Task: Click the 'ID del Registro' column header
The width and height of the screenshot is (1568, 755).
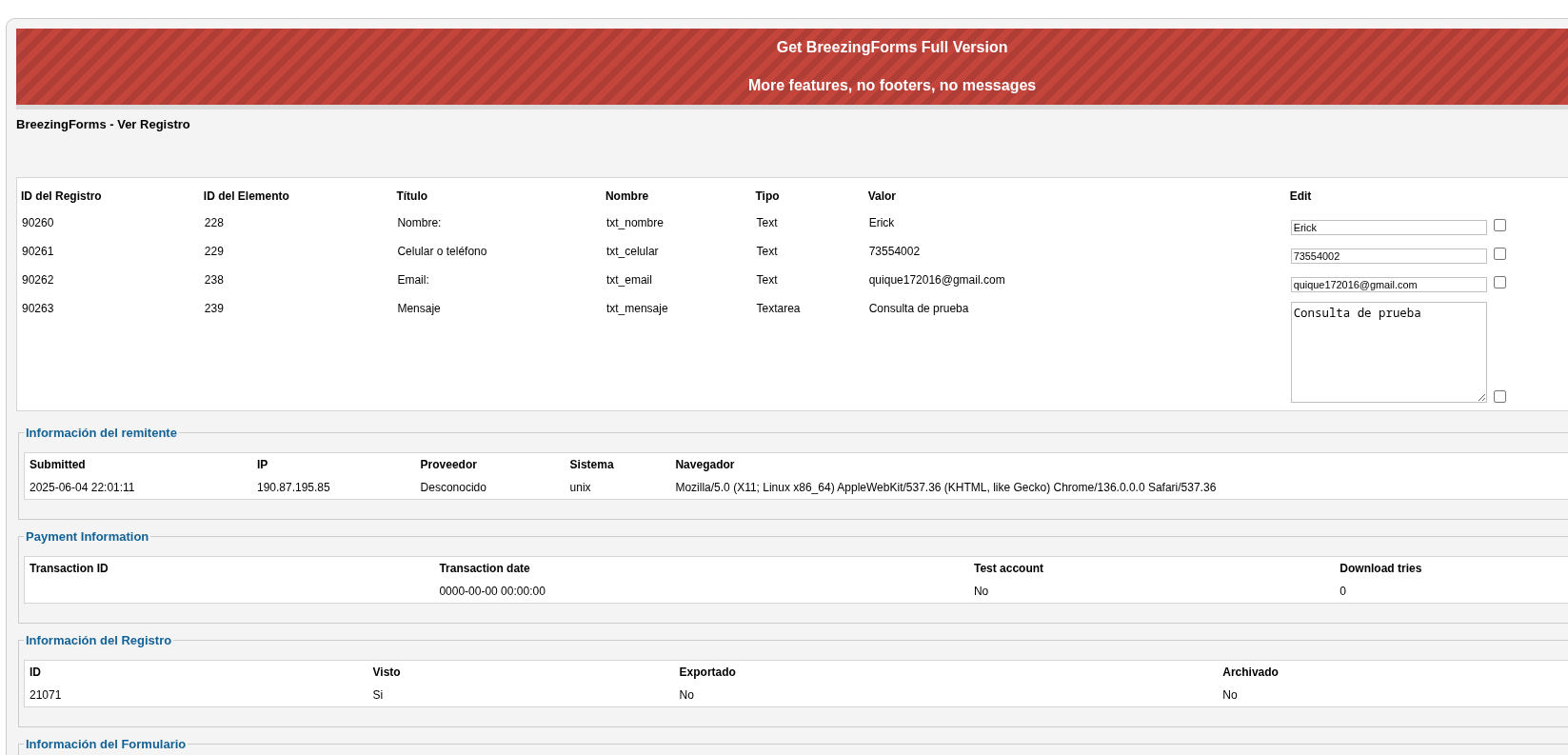Action: coord(61,196)
